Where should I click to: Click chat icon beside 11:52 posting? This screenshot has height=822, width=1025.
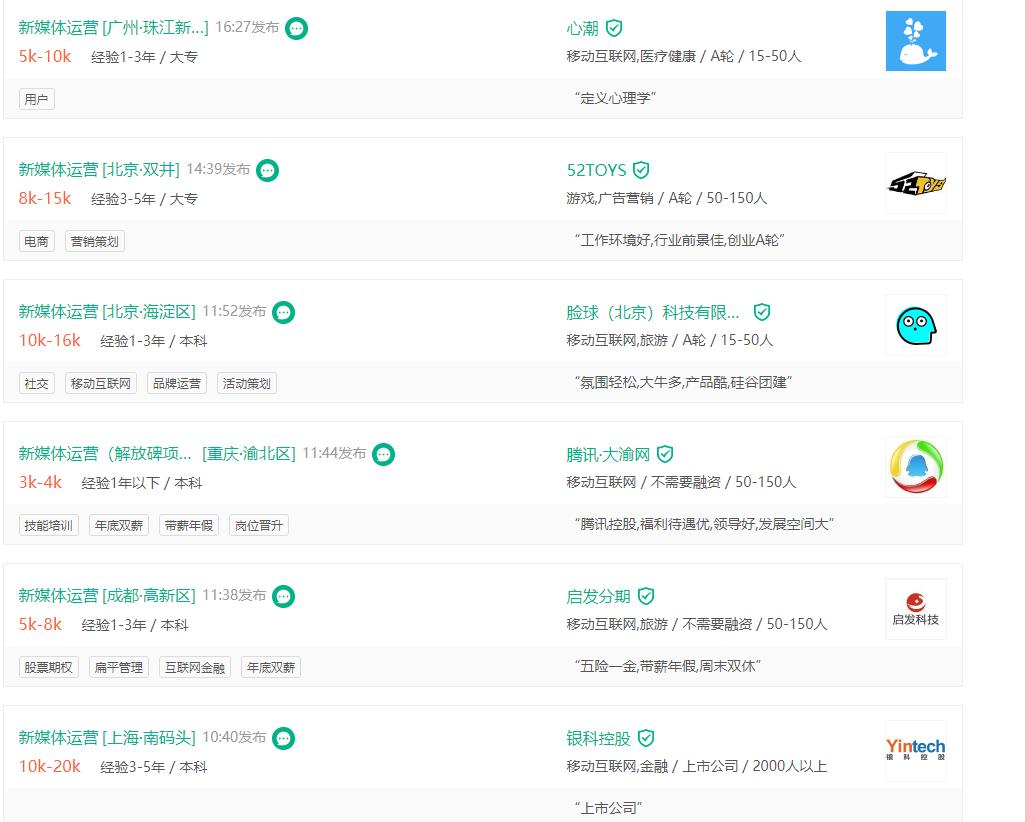[284, 312]
